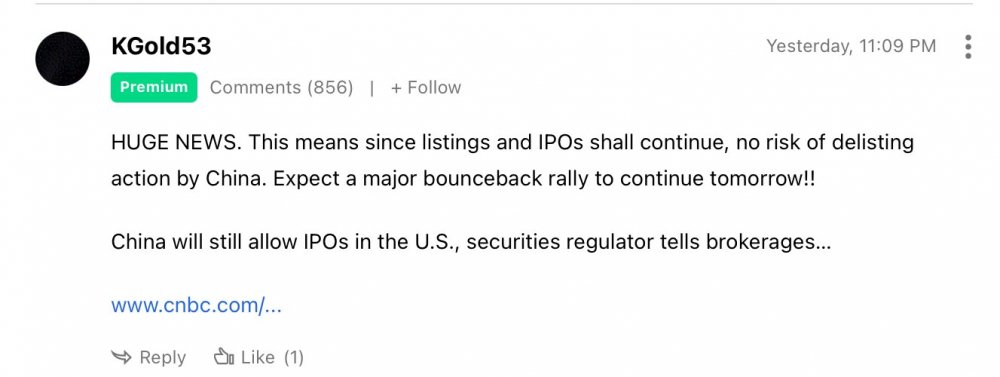Click the green Premium badge
Screen dimensions: 1000x377
click(x=154, y=87)
